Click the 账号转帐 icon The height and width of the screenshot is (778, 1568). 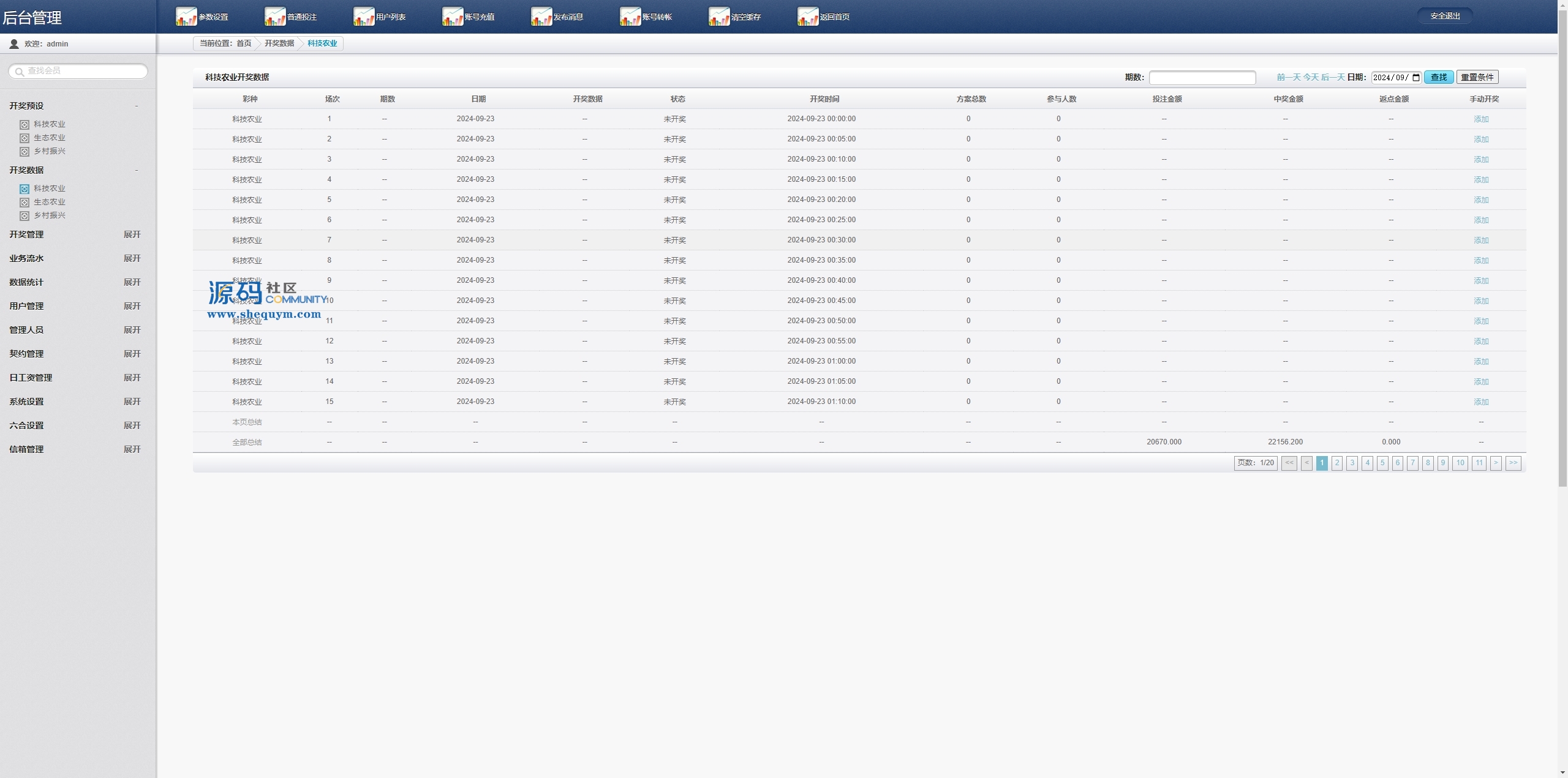click(630, 17)
